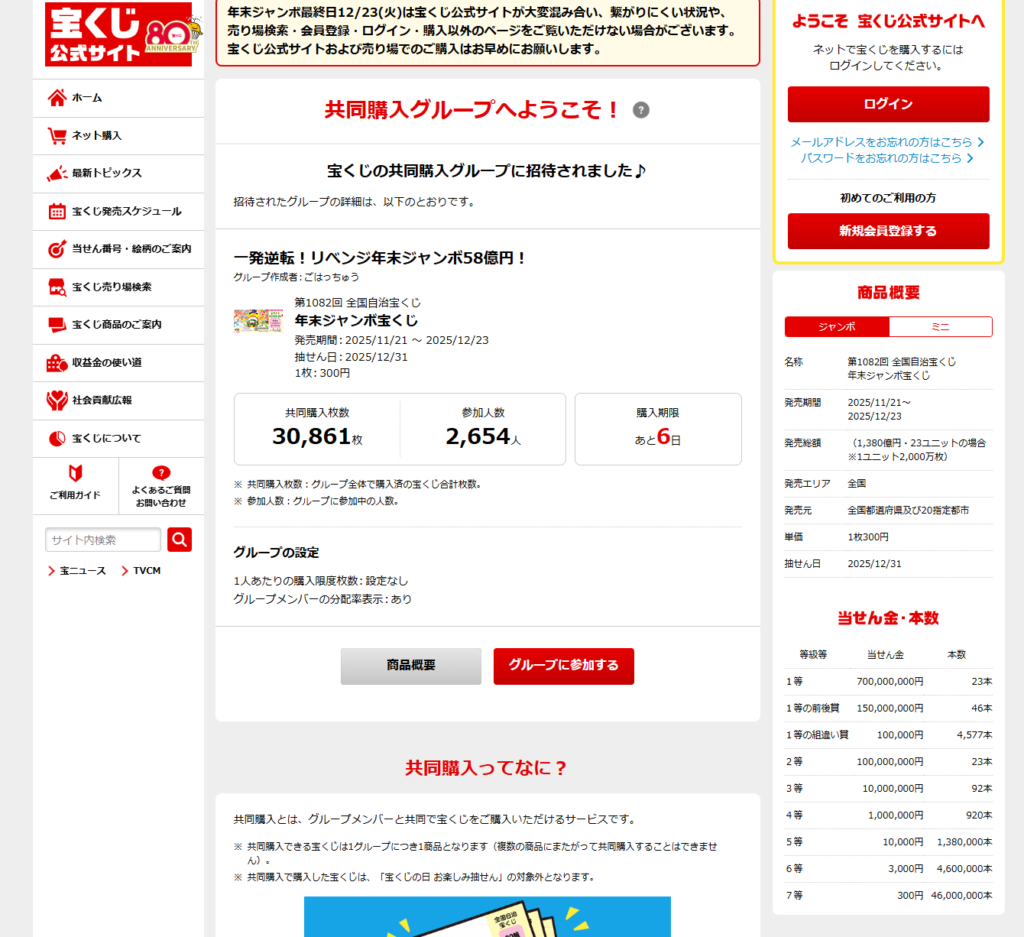Screen dimensions: 1024x937
Task: Click the 年末ジャンボ lottery thumbnail image
Action: (x=258, y=321)
